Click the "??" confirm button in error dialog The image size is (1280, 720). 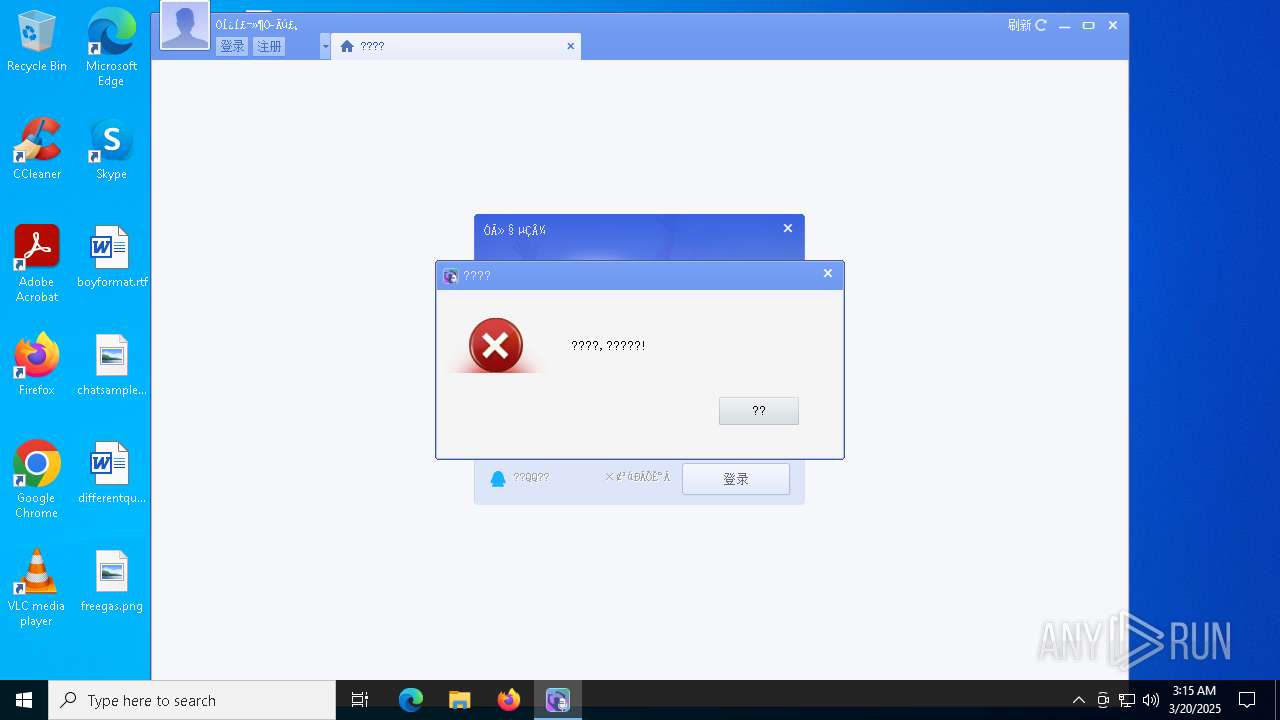click(x=758, y=411)
